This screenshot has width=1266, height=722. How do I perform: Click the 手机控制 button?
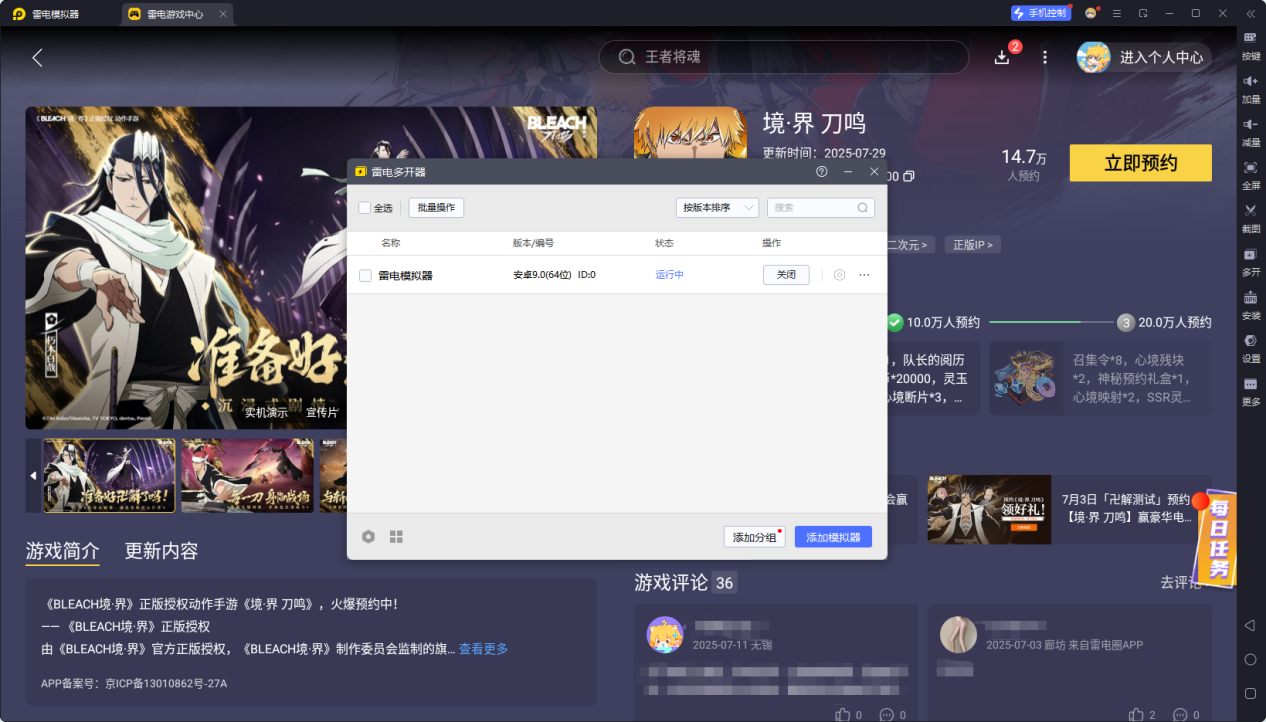(1041, 13)
